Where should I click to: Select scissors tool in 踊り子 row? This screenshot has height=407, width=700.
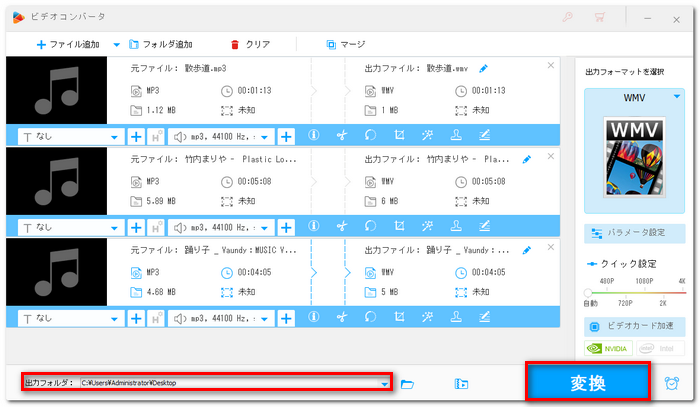[342, 317]
